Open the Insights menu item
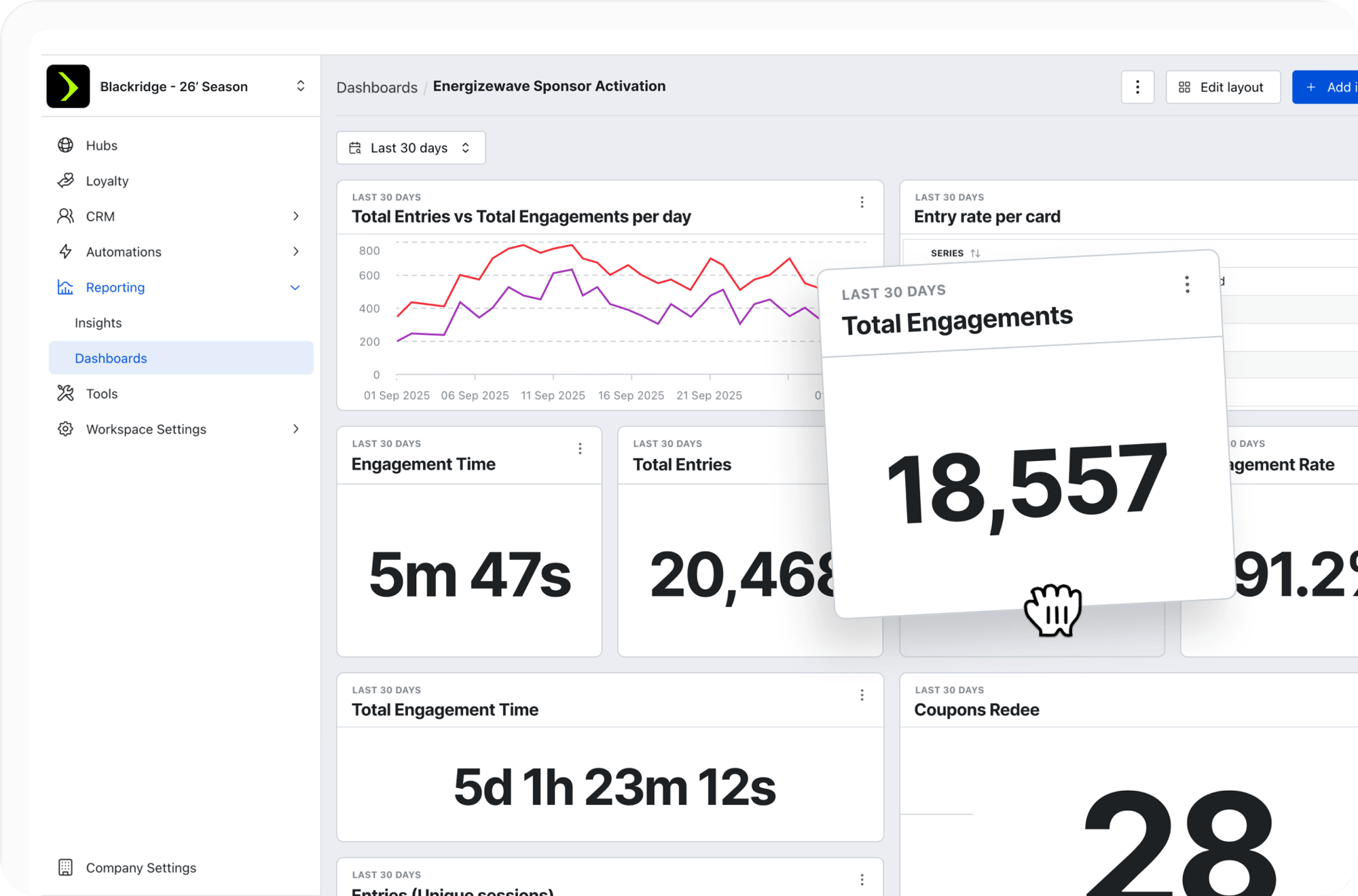The width and height of the screenshot is (1358, 896). pos(98,322)
